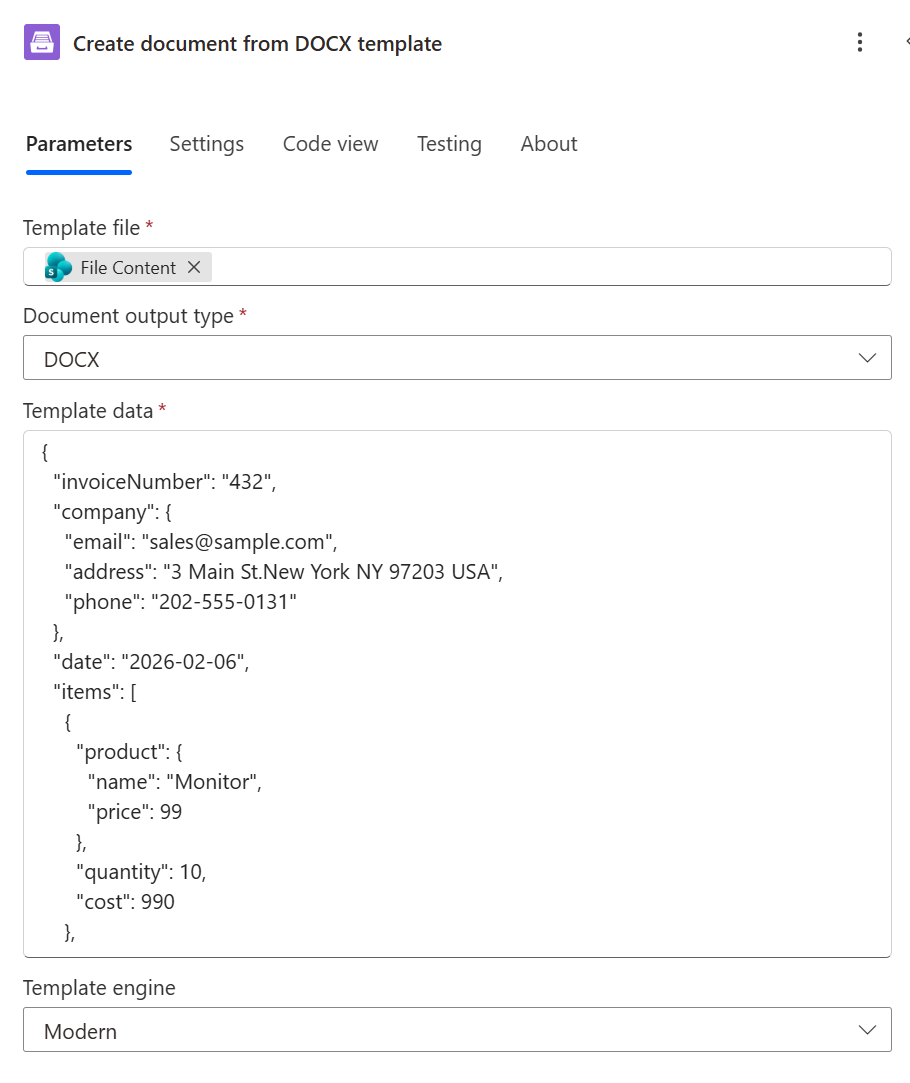This screenshot has width=910, height=1083.
Task: Click the SharePoint icon on File Content token
Action: pyautogui.click(x=57, y=267)
